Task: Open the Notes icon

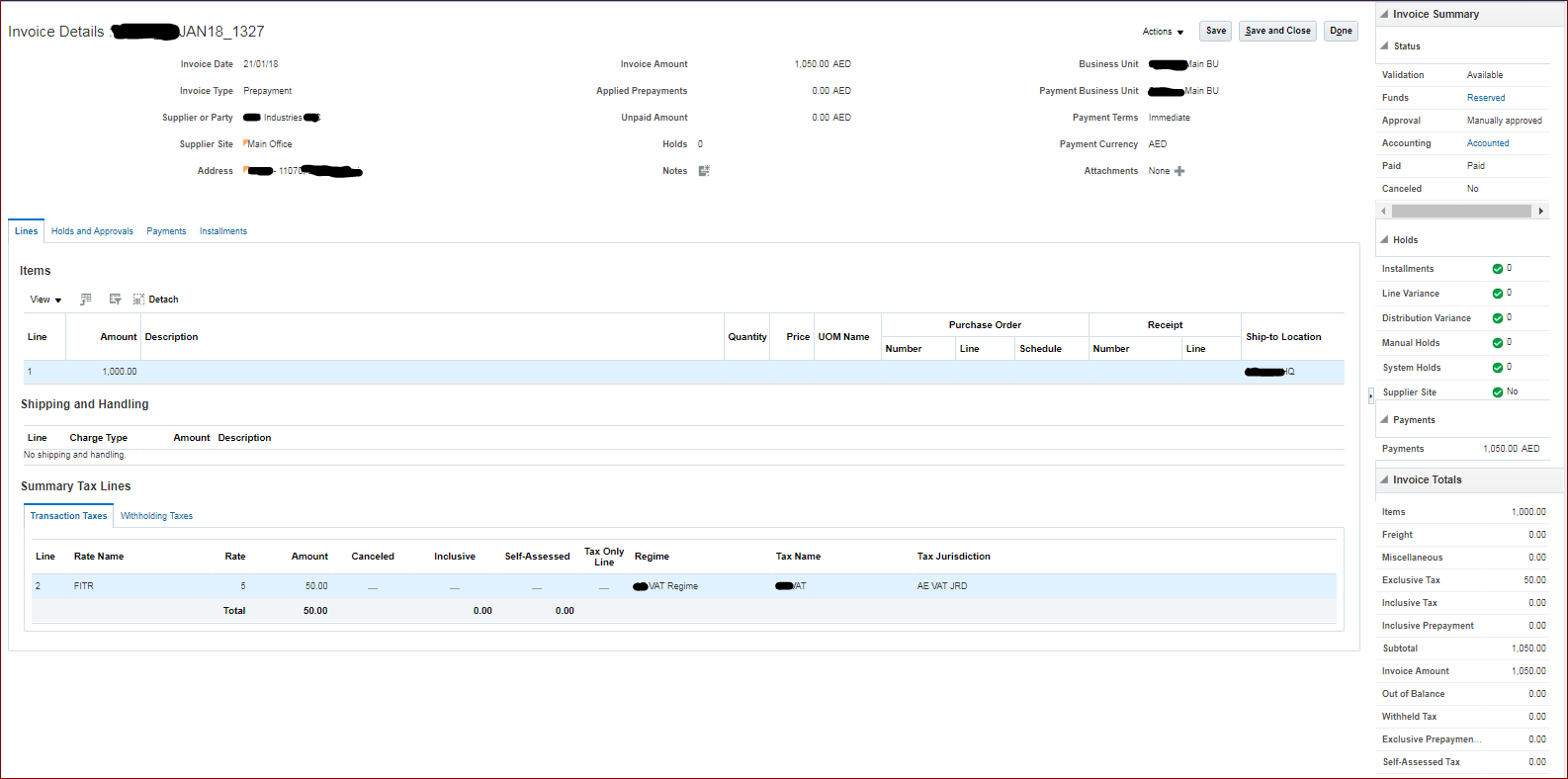Action: pos(704,171)
